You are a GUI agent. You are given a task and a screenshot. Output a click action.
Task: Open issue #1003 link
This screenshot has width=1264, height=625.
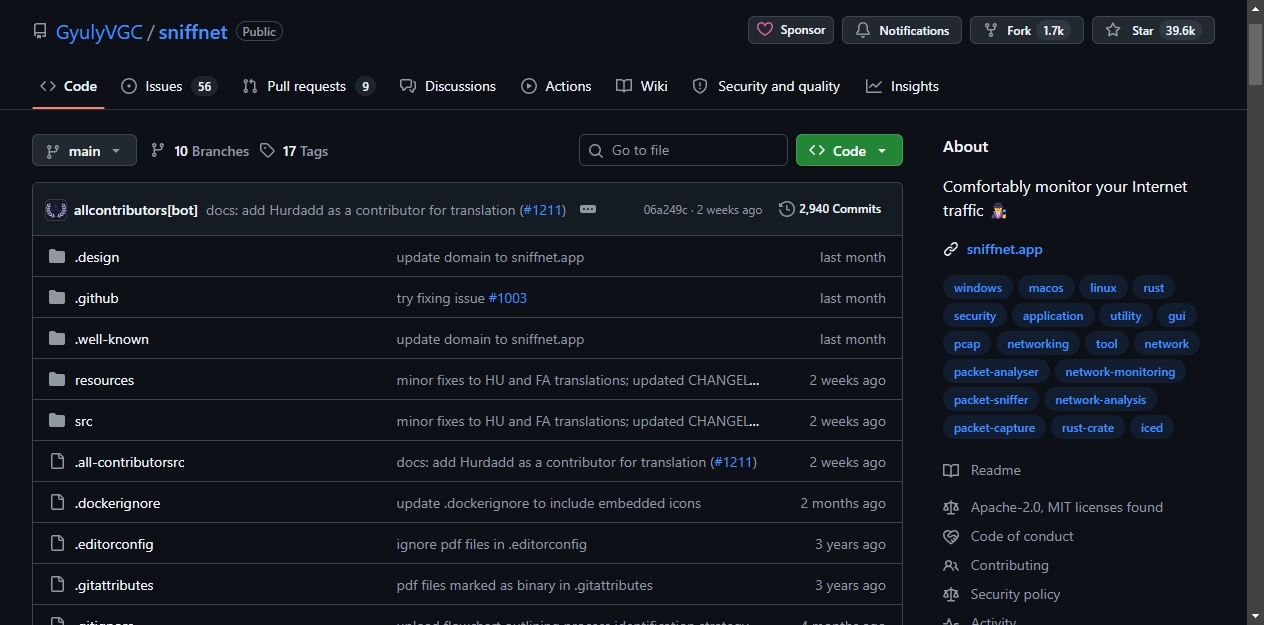click(x=507, y=298)
